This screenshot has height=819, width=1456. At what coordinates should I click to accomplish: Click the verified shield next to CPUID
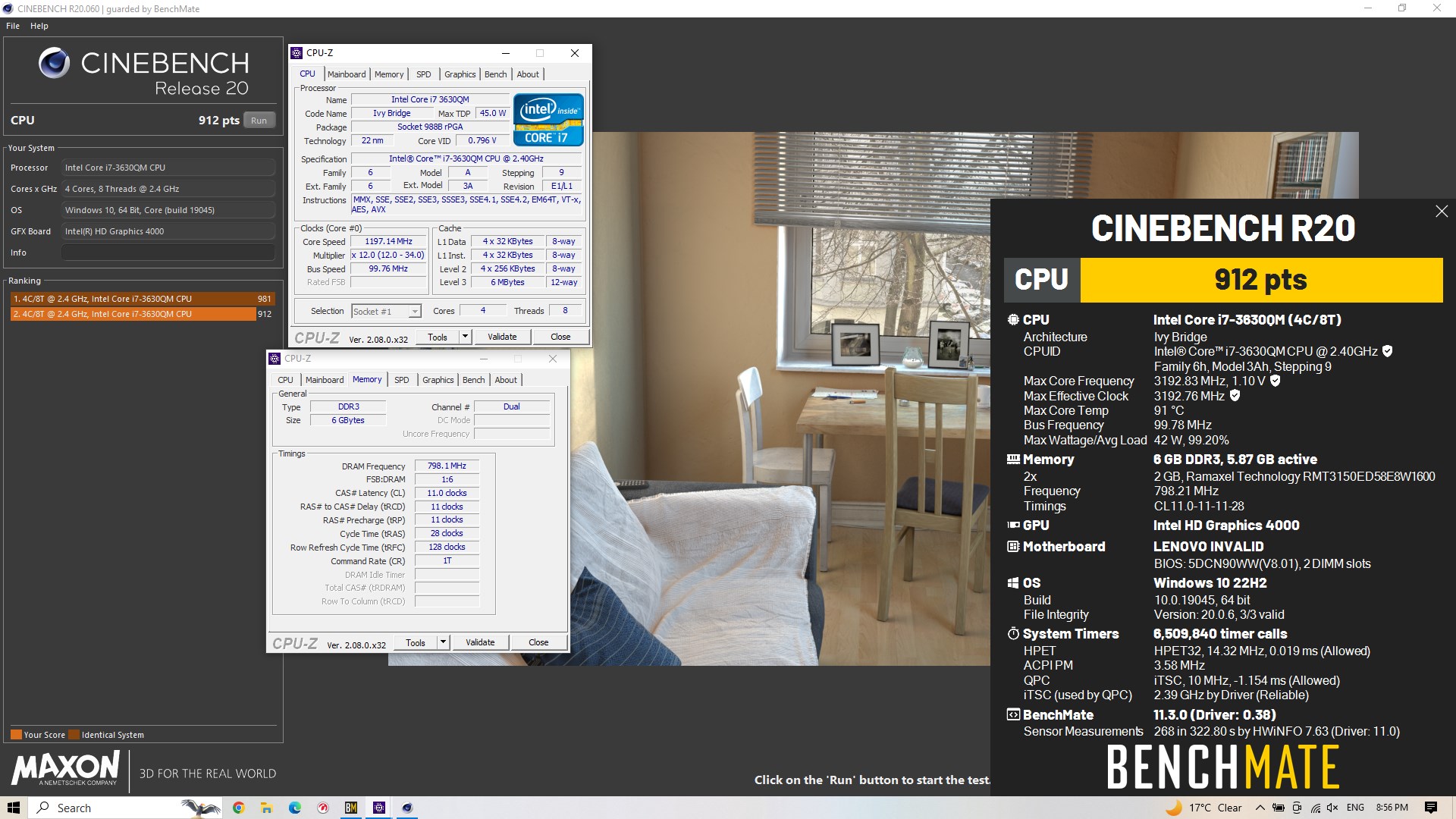1387,351
